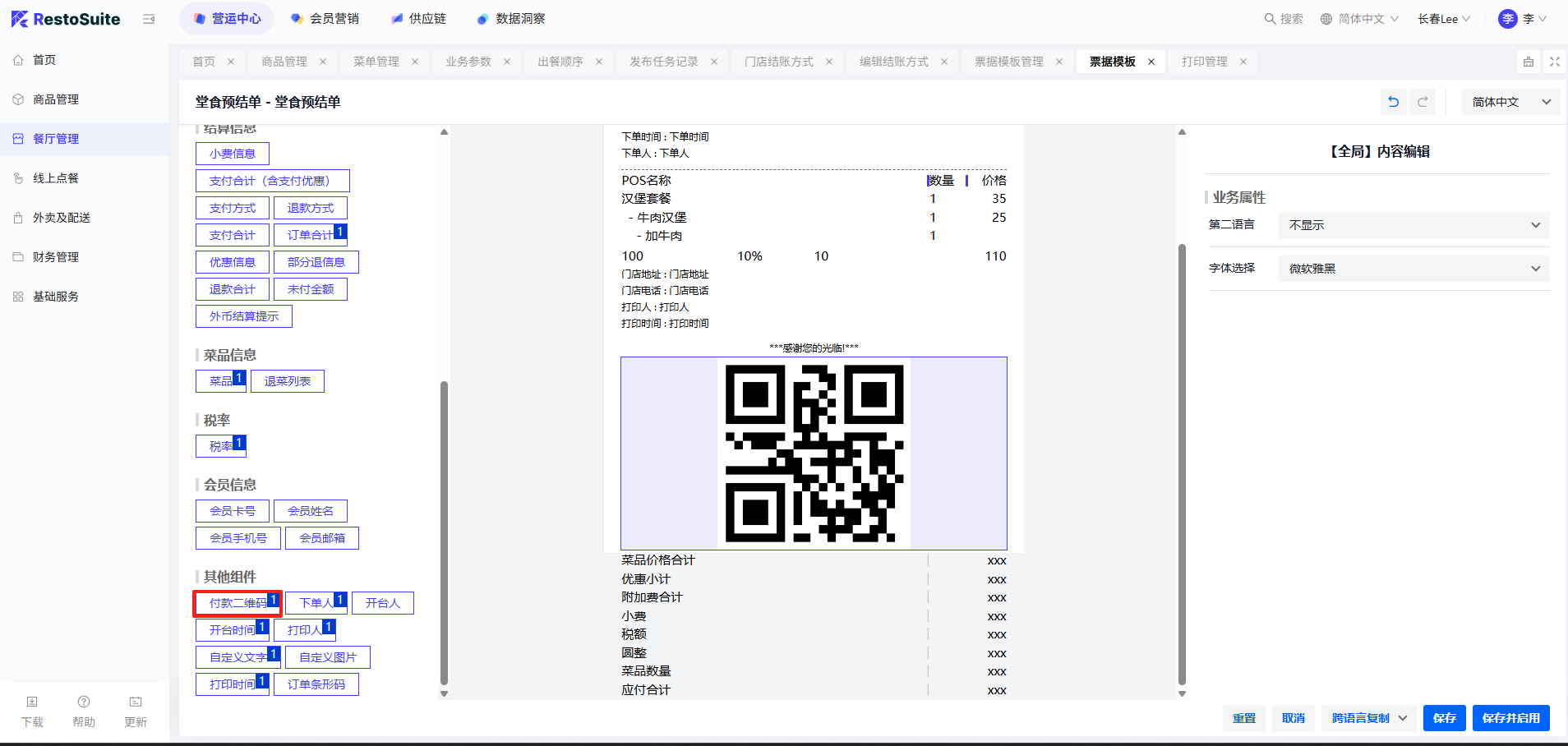Switch to 会员营销 top module
Viewport: 1568px width, 746px height.
click(325, 19)
